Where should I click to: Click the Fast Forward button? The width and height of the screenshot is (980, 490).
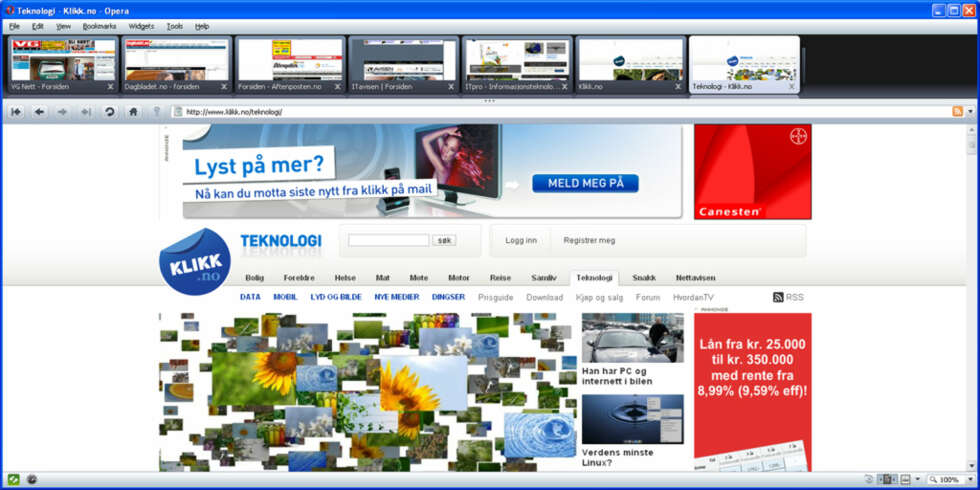86,111
